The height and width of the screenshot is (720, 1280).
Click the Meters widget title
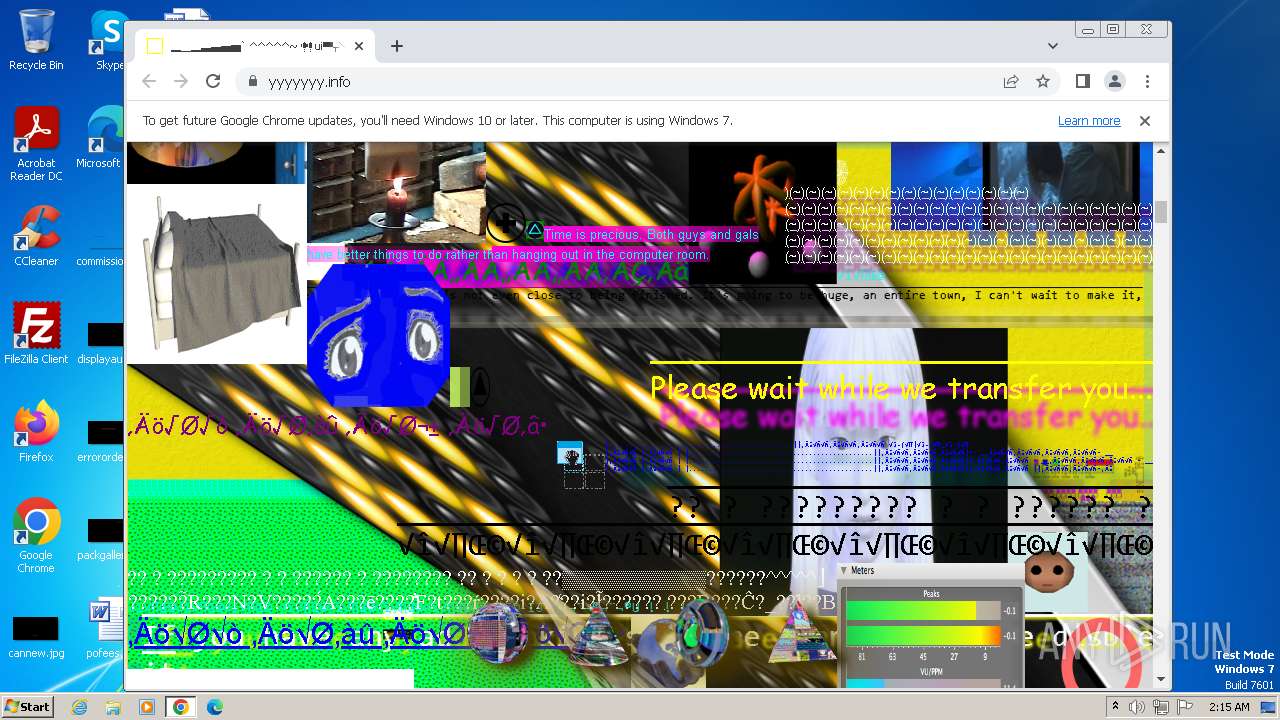pyautogui.click(x=862, y=570)
